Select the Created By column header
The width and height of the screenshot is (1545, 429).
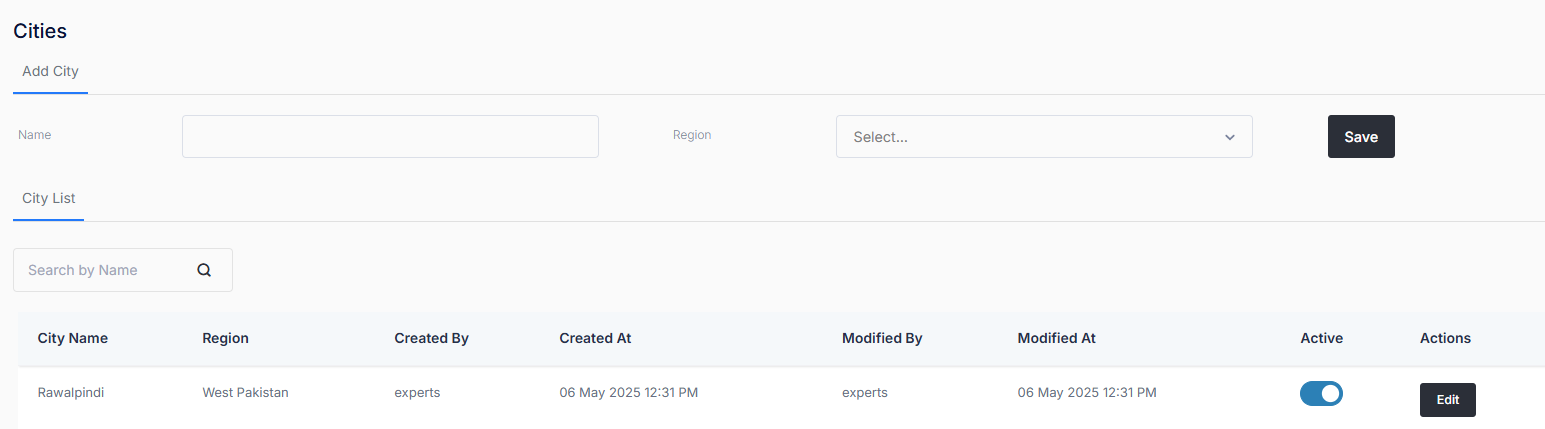click(431, 338)
